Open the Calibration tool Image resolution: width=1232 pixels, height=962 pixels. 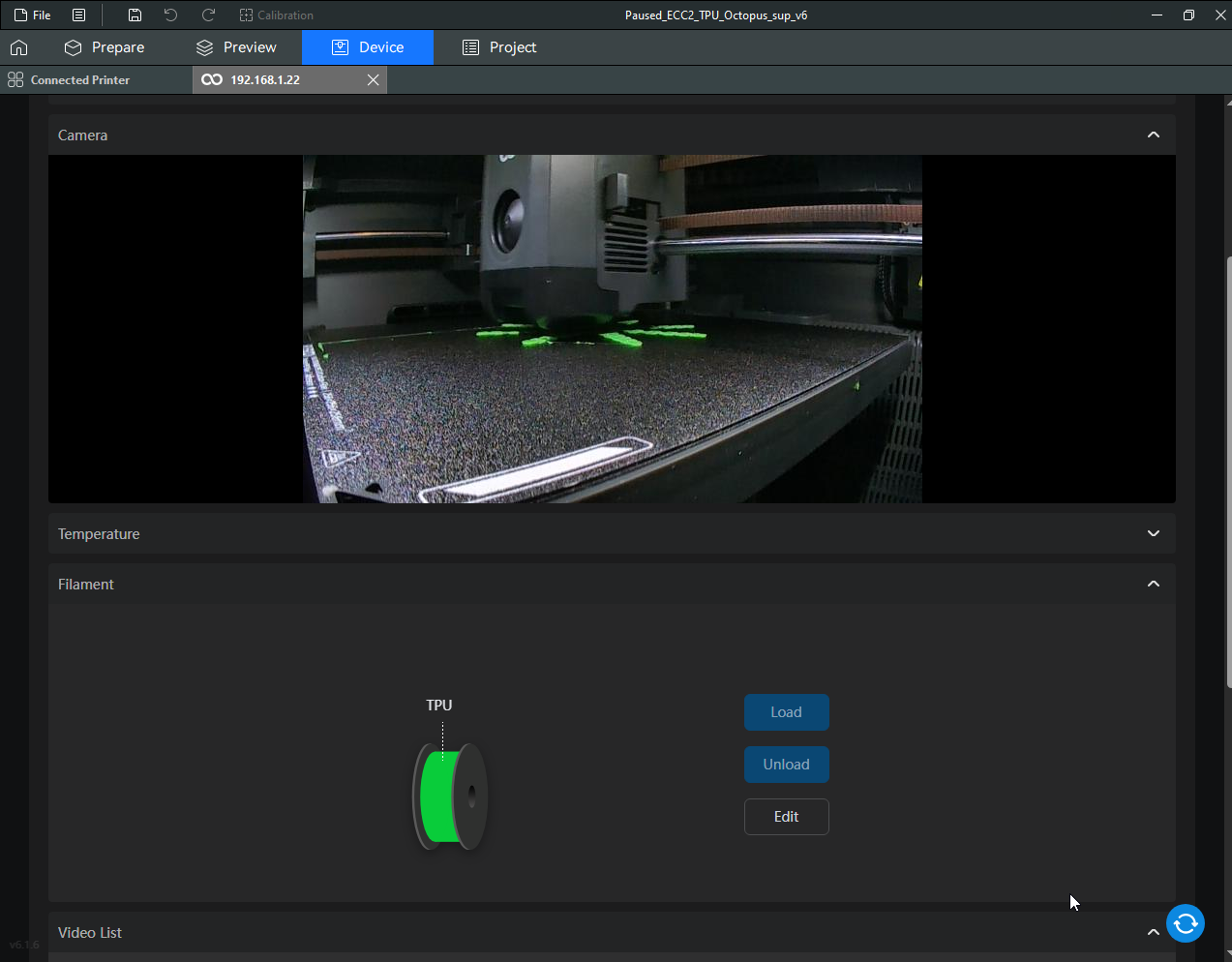click(x=277, y=15)
